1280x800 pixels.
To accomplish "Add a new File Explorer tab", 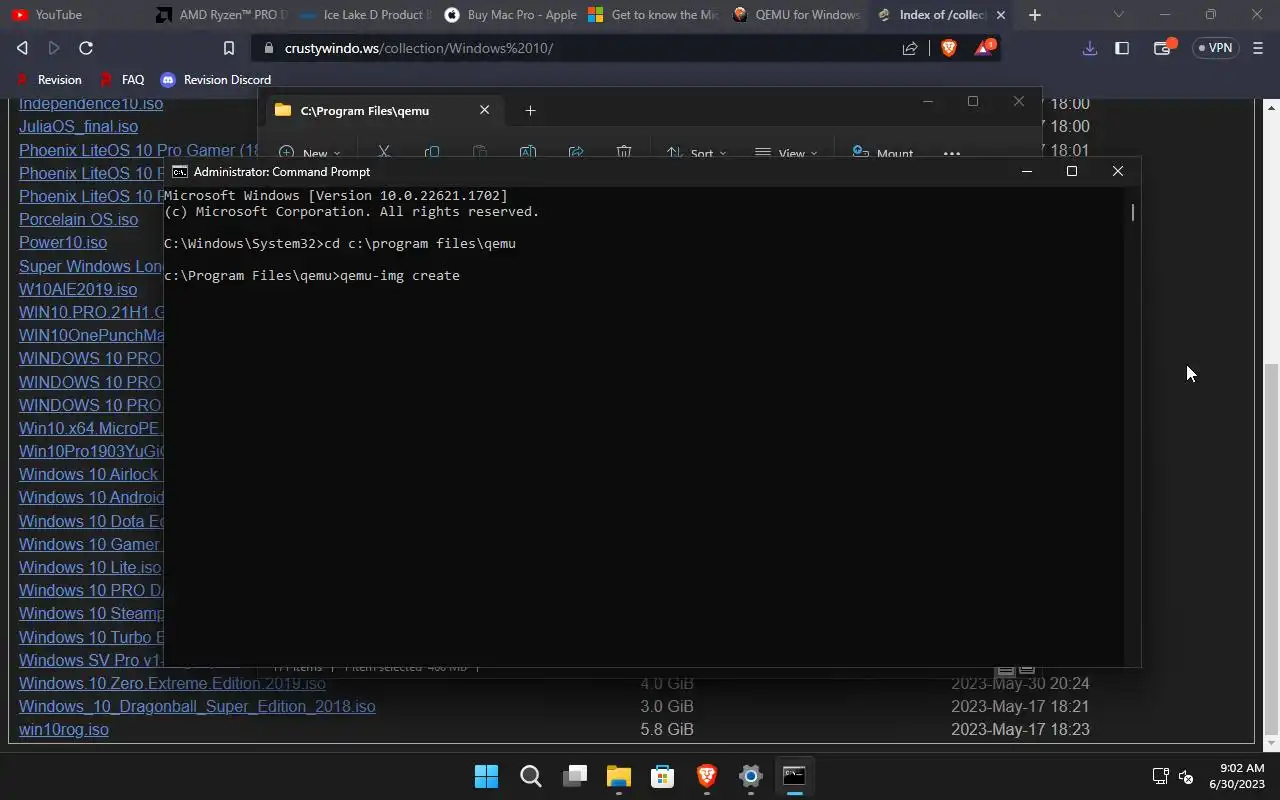I will click(530, 110).
